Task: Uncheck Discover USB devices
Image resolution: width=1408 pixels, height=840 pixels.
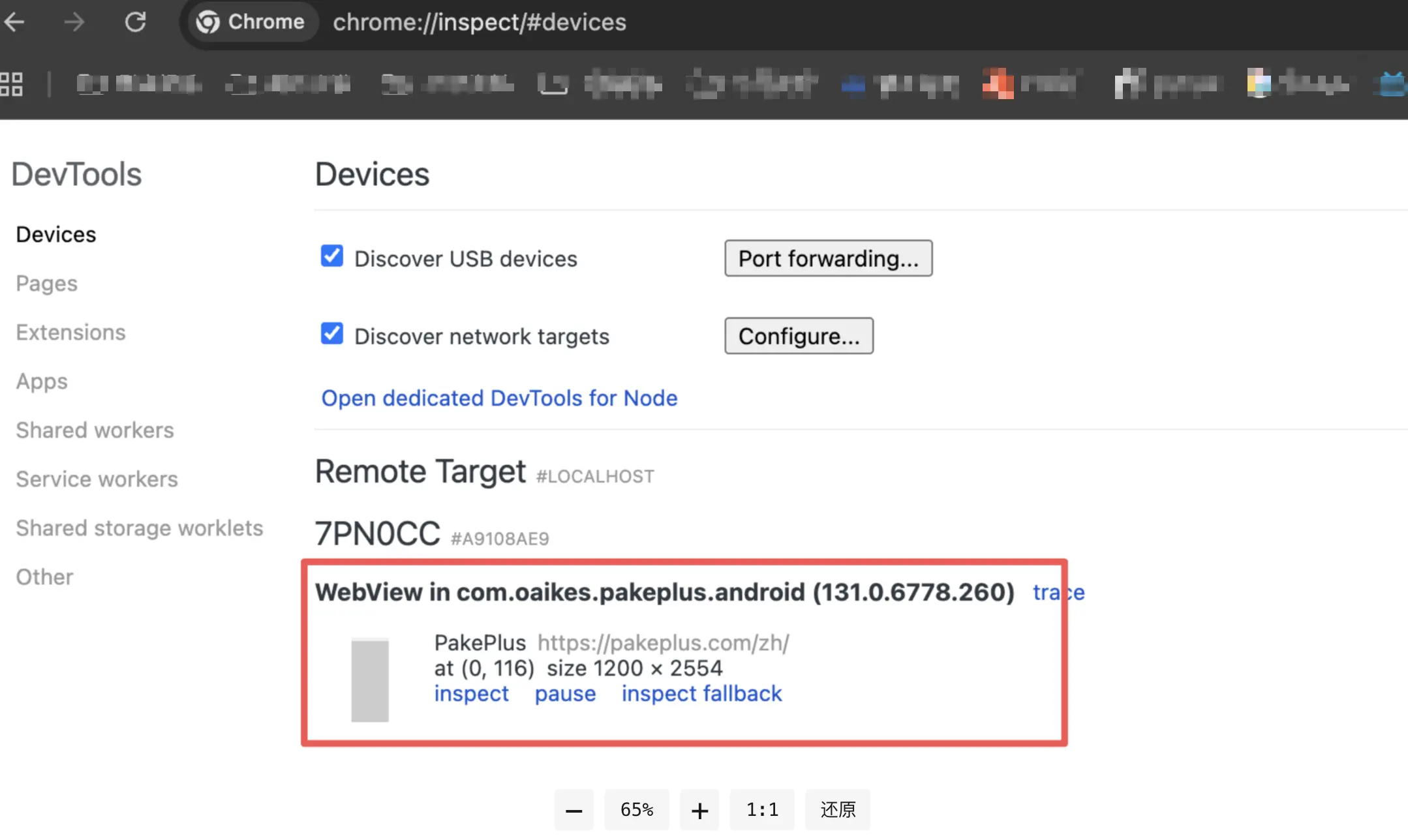Action: (x=331, y=256)
